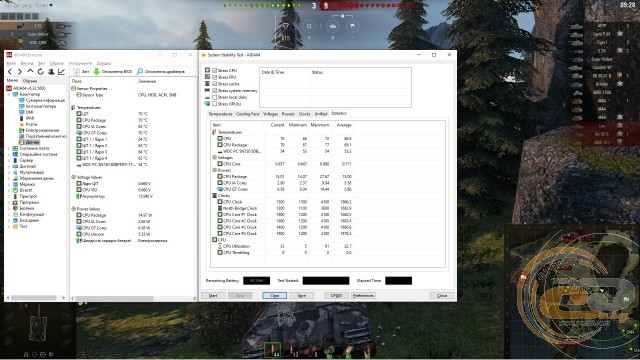Open the graph icon in AIDA64 toolbar
This screenshot has height=360, width=640.
pyautogui.click(x=61, y=72)
